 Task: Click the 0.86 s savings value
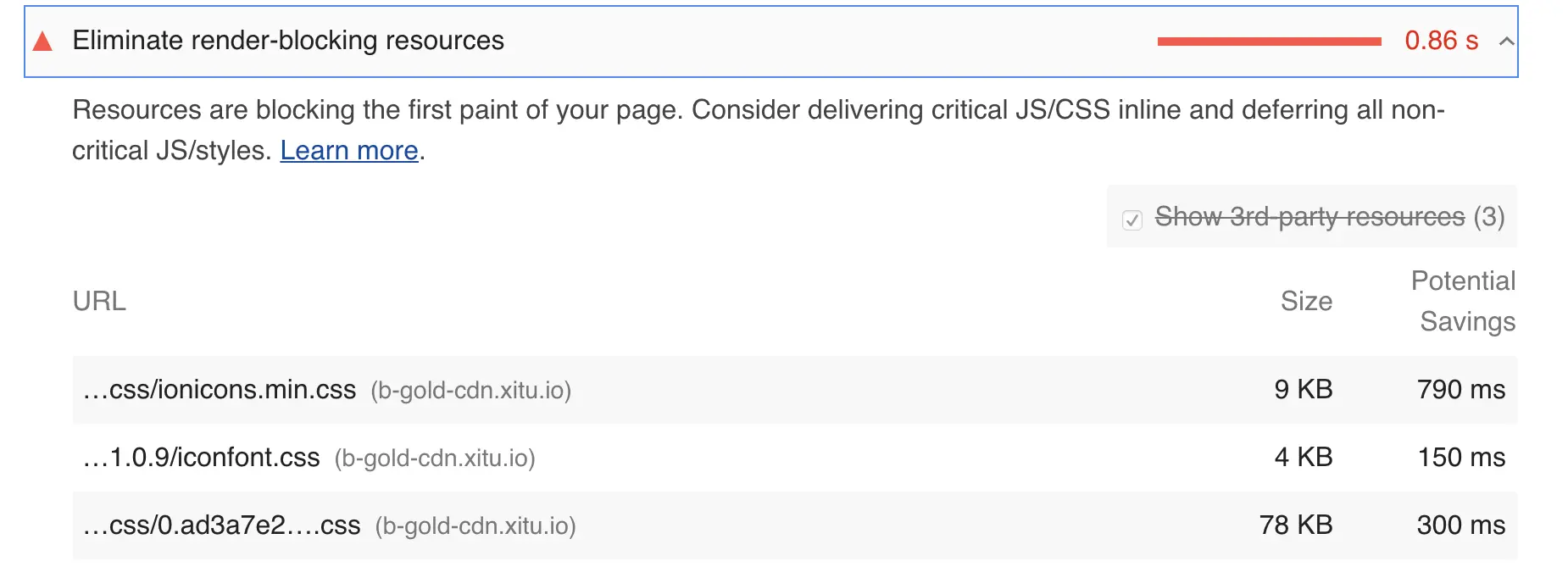click(1441, 41)
